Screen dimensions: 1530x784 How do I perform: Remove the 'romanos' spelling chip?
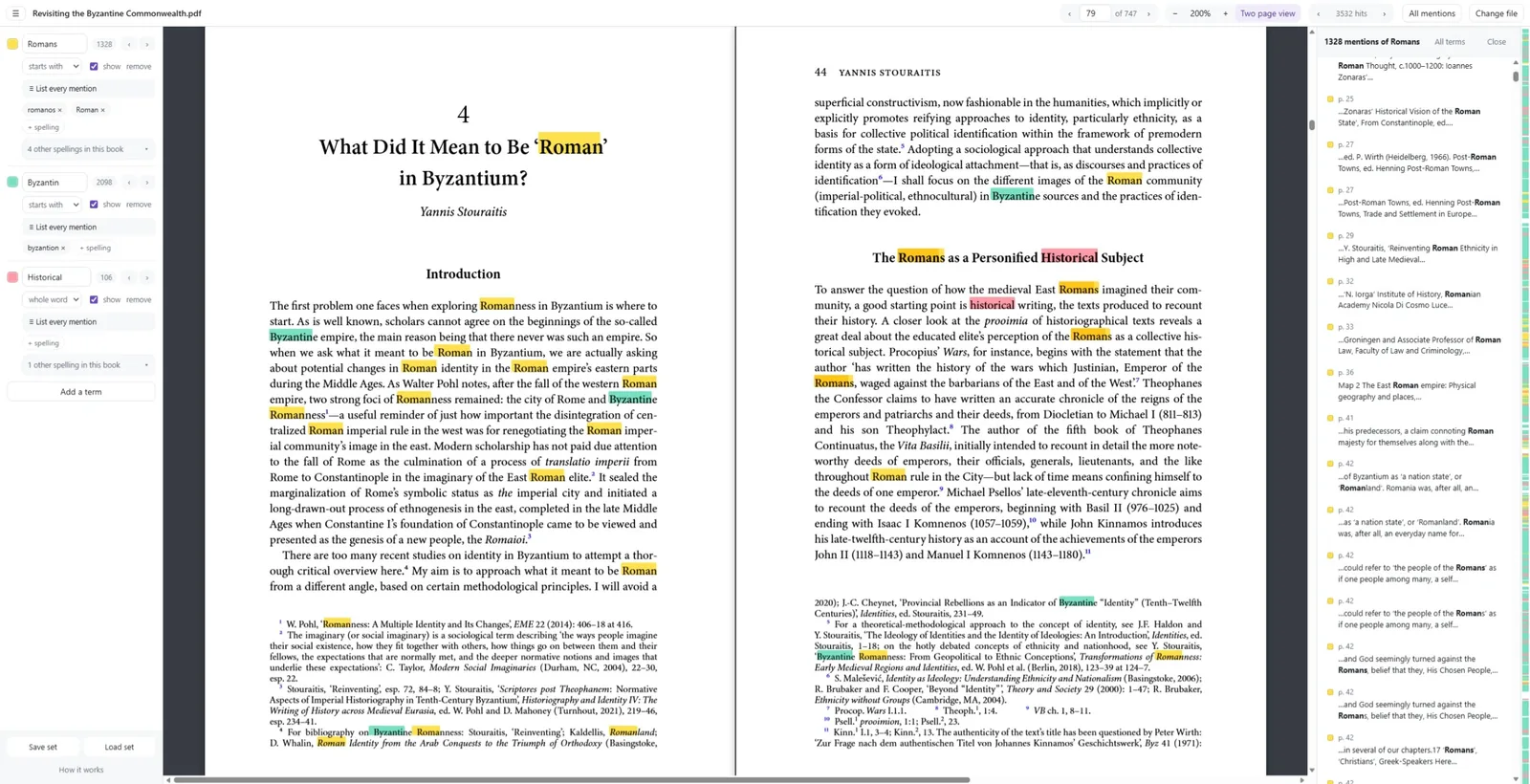59,110
